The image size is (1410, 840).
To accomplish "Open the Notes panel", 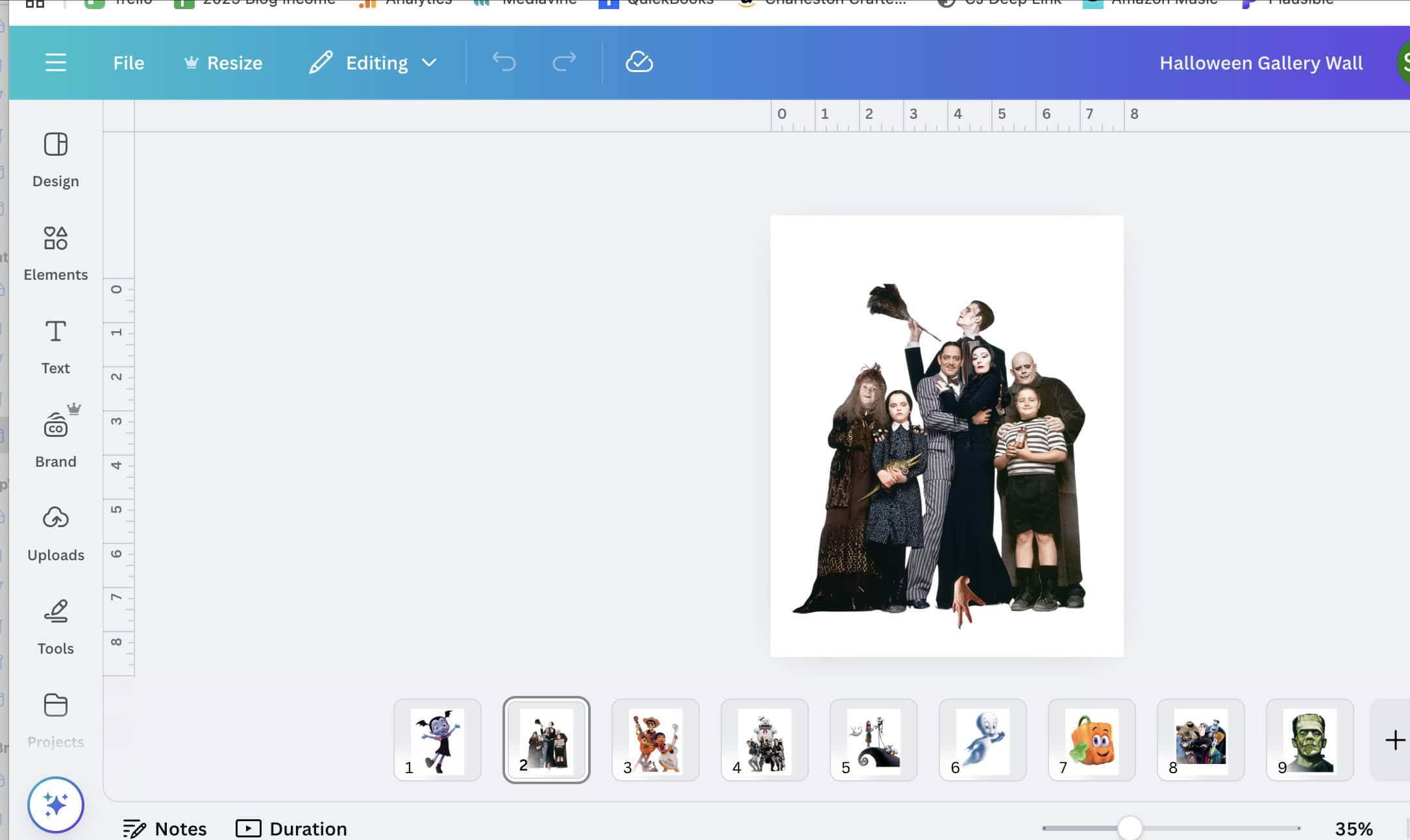I will coord(165,828).
